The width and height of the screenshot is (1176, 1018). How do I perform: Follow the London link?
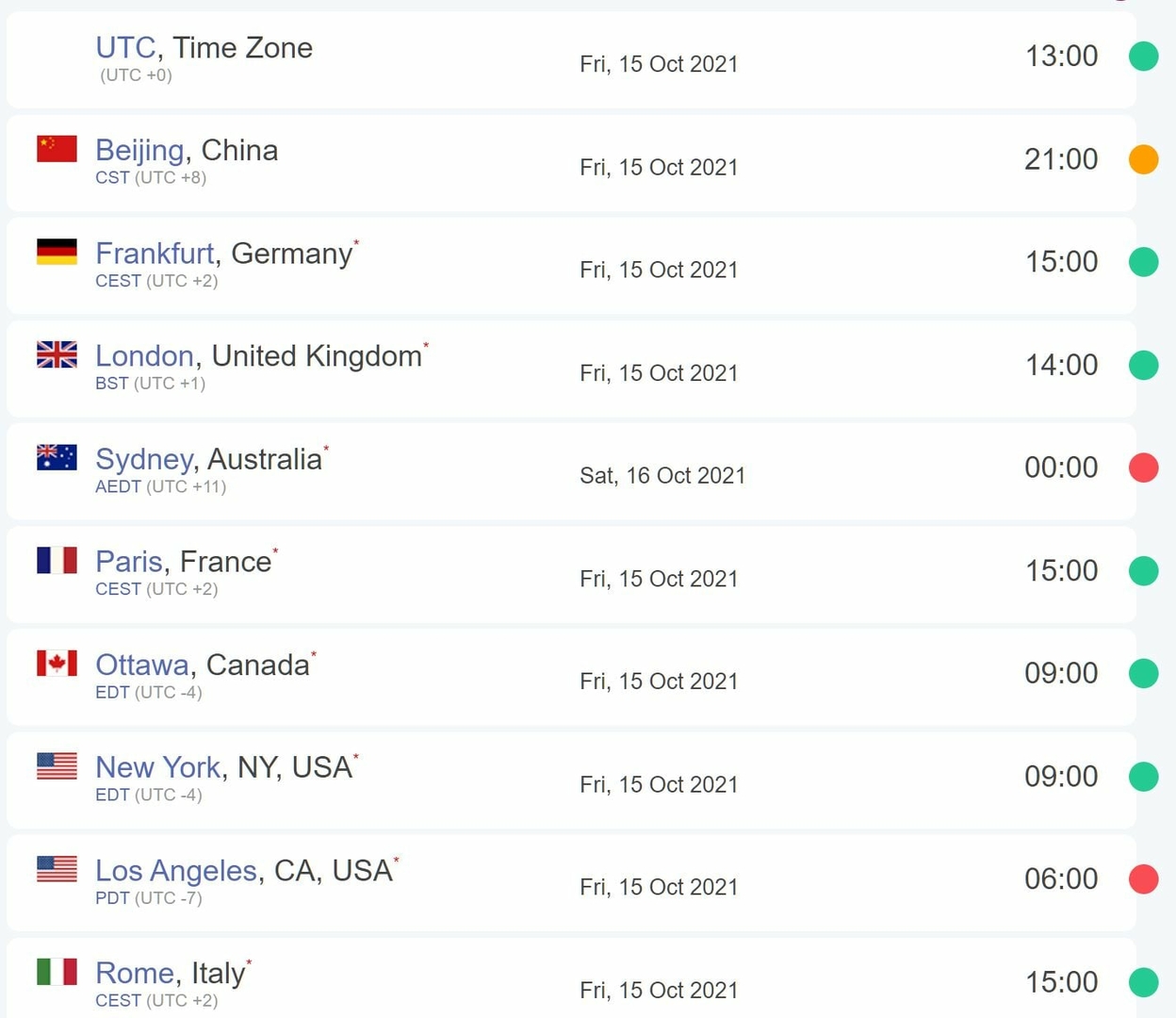tap(144, 356)
